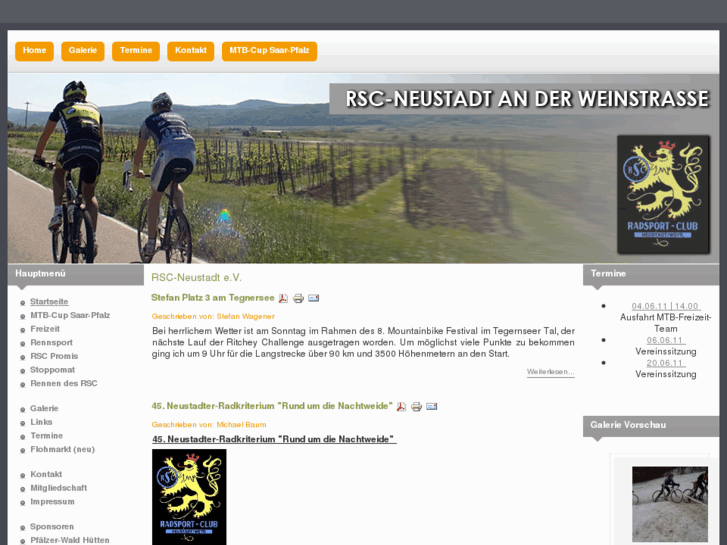The height and width of the screenshot is (545, 727).
Task: Open PDF icon for Stefan Platz 3 article
Action: click(x=283, y=298)
